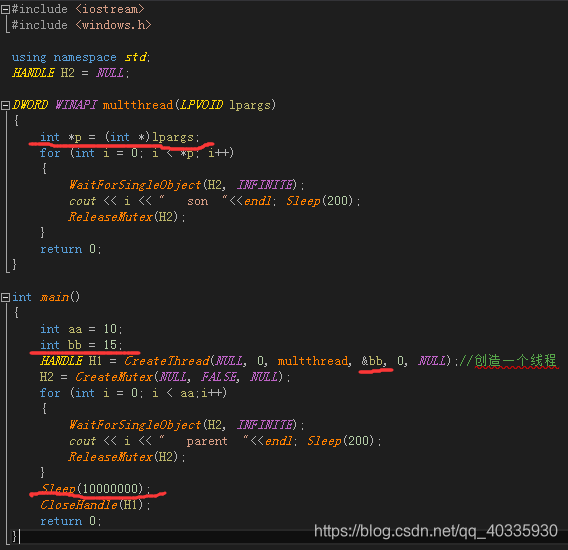Collapse the multthread function block
The width and height of the screenshot is (568, 550).
(x=5, y=105)
